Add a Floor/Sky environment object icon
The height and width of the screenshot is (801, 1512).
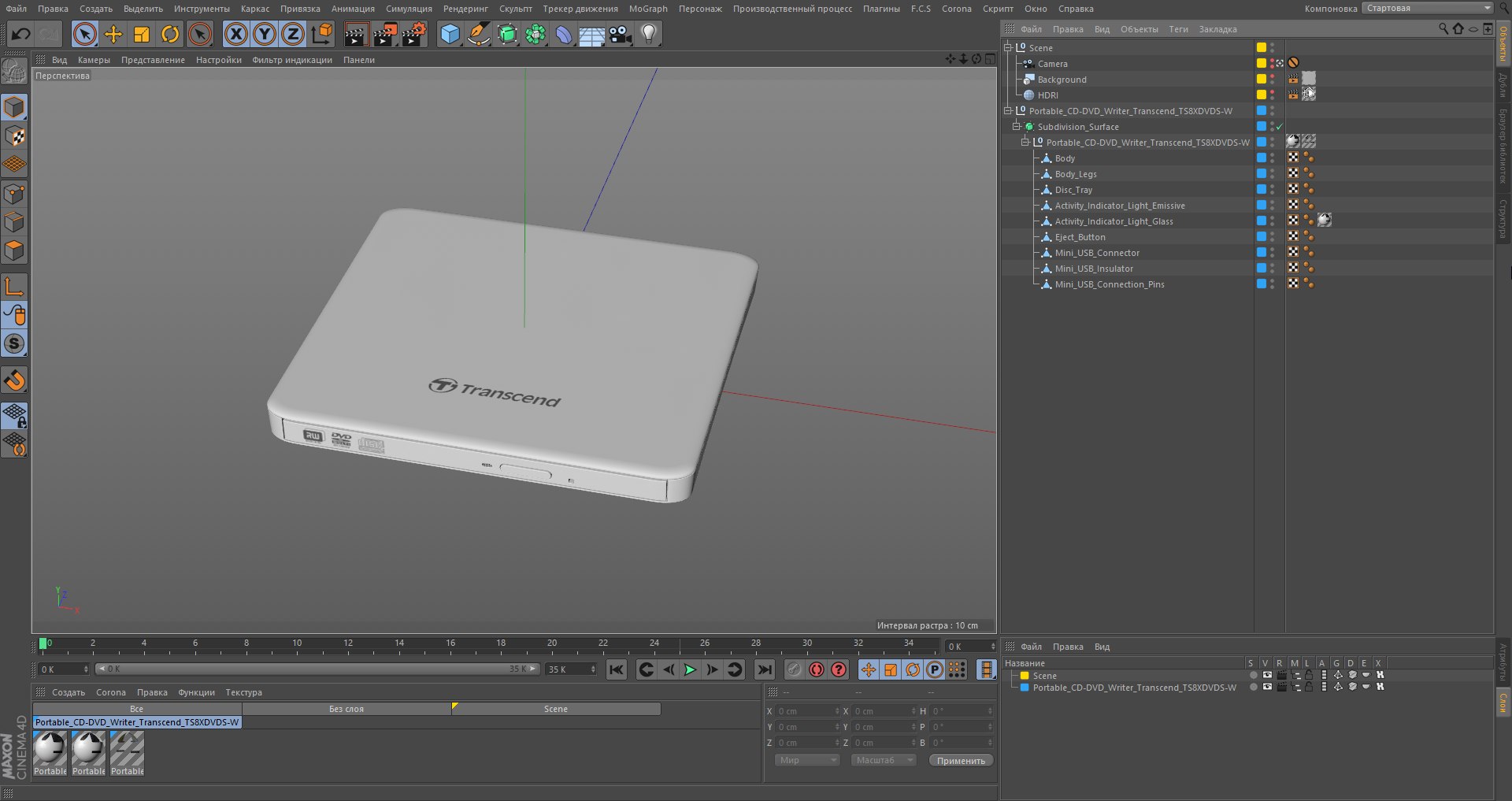(x=591, y=34)
